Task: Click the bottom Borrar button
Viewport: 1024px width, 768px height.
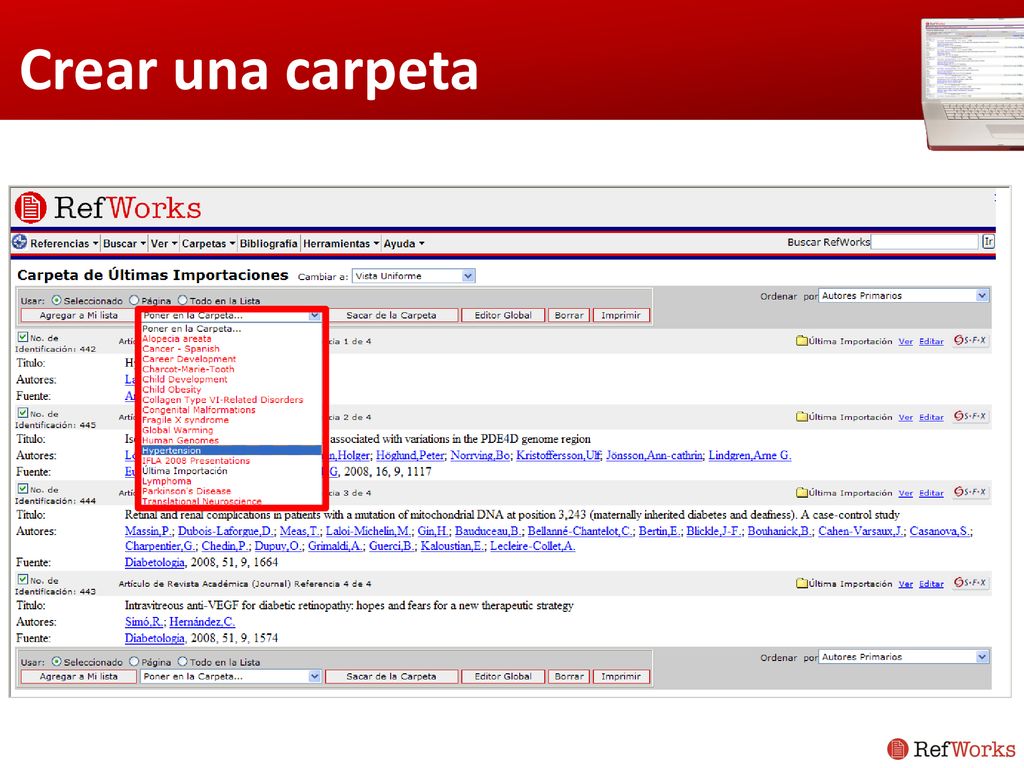Action: (x=569, y=677)
